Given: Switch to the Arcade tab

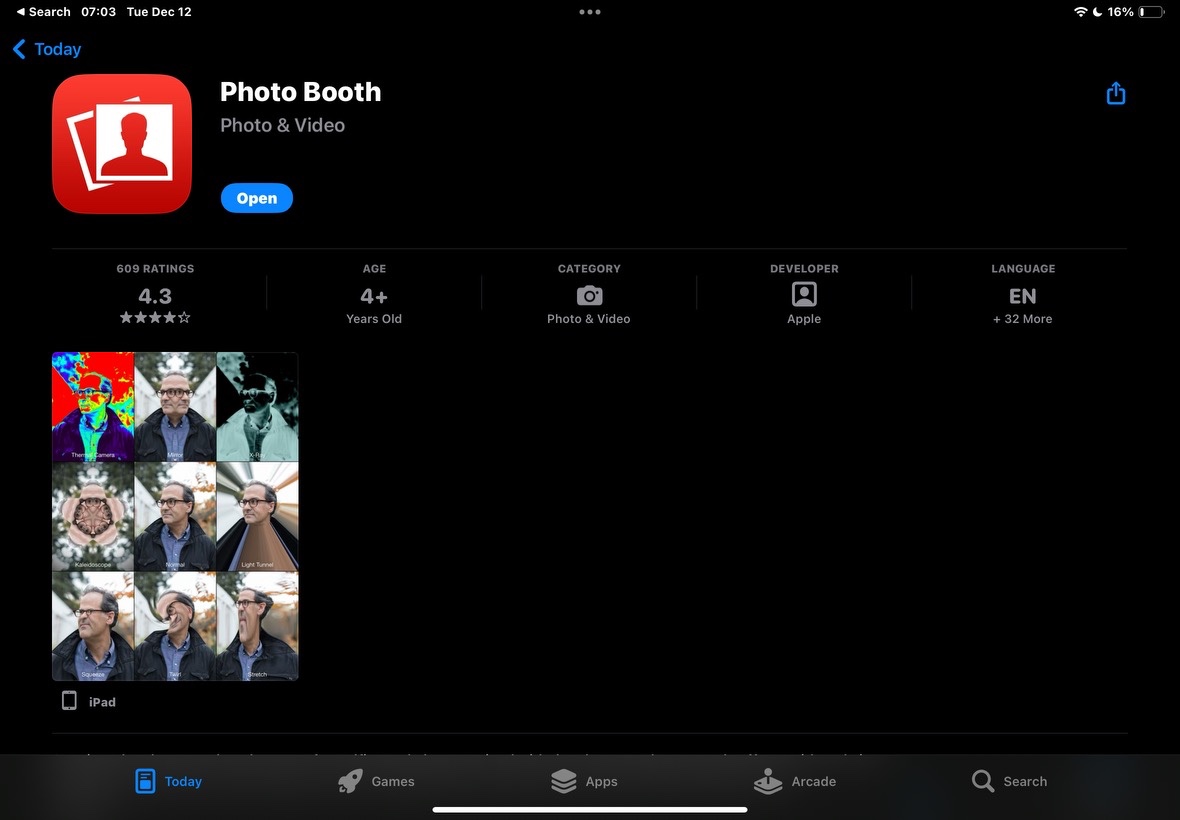Looking at the screenshot, I should 795,781.
